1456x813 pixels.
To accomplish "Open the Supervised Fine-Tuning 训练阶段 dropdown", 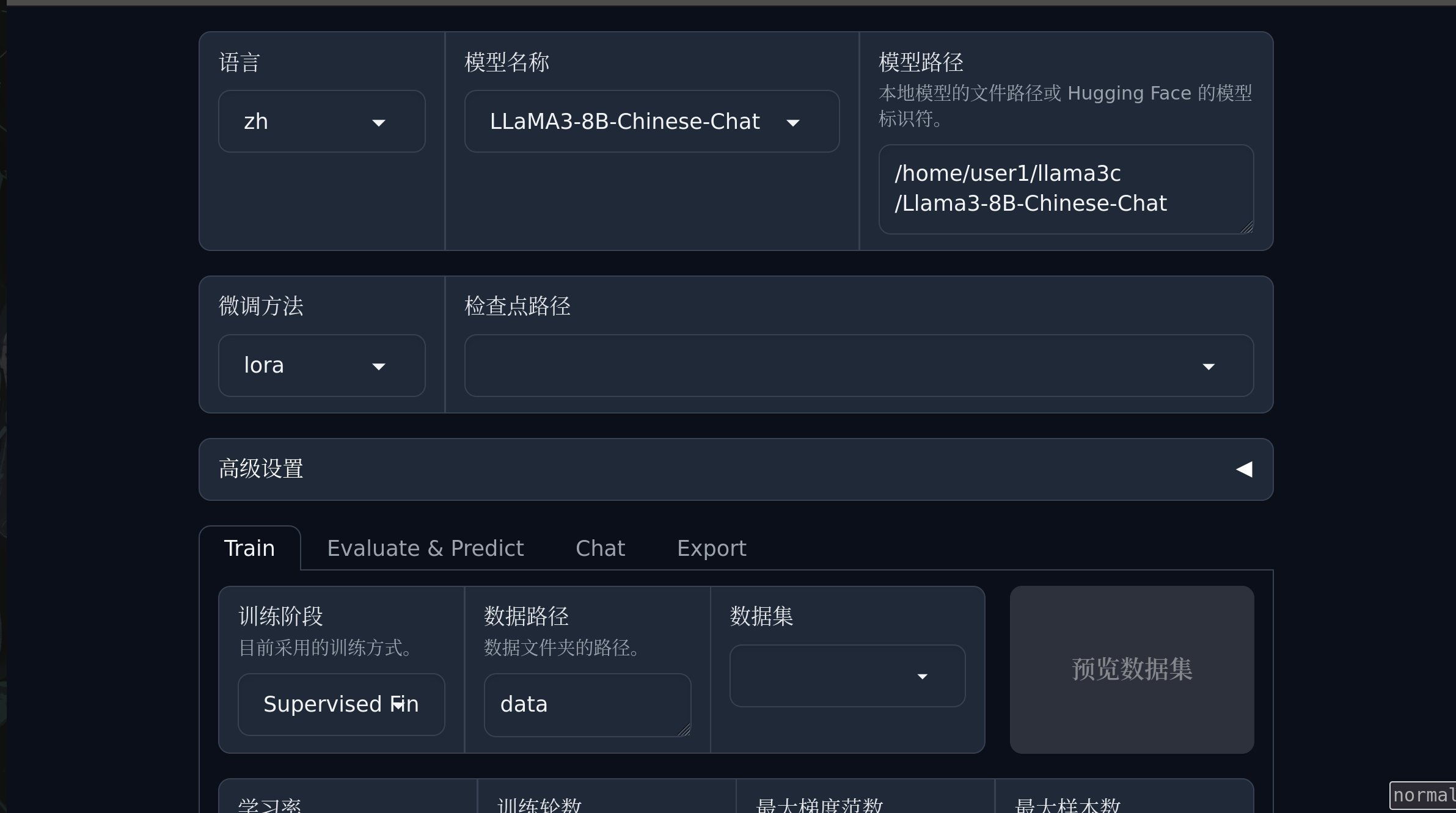I will pos(342,704).
